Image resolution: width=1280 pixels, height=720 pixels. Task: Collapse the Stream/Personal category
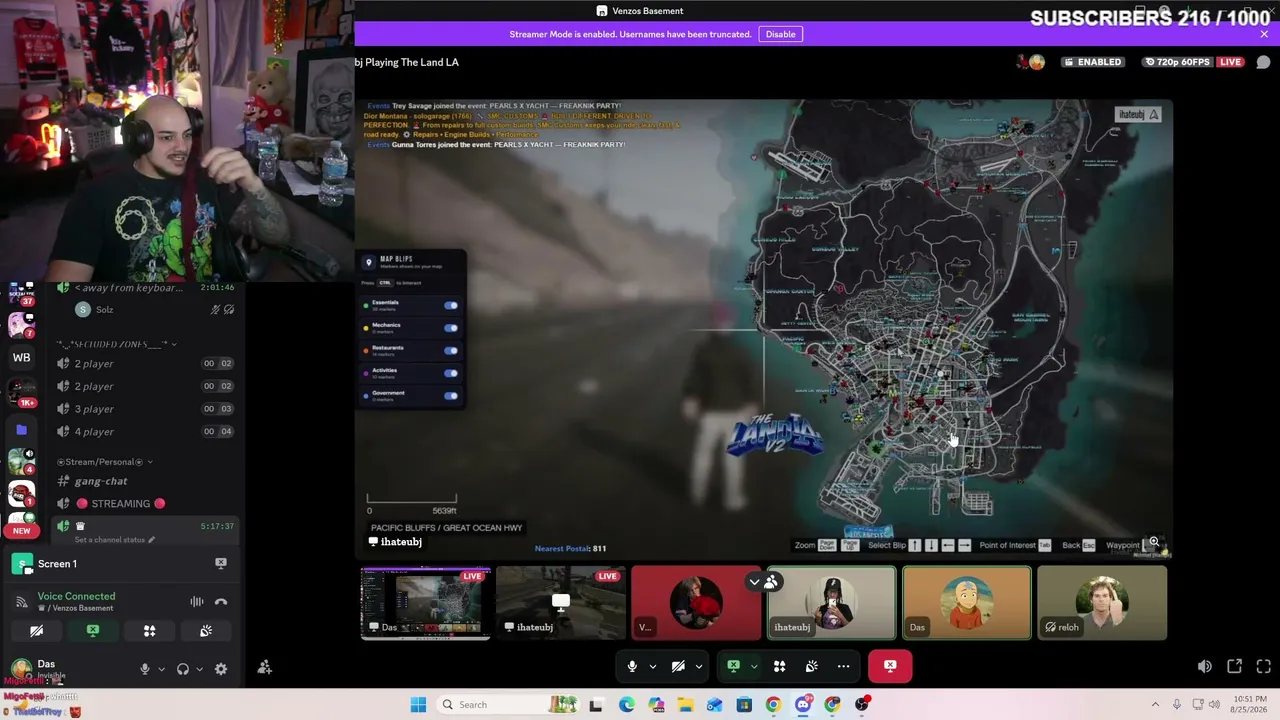pyautogui.click(x=105, y=462)
